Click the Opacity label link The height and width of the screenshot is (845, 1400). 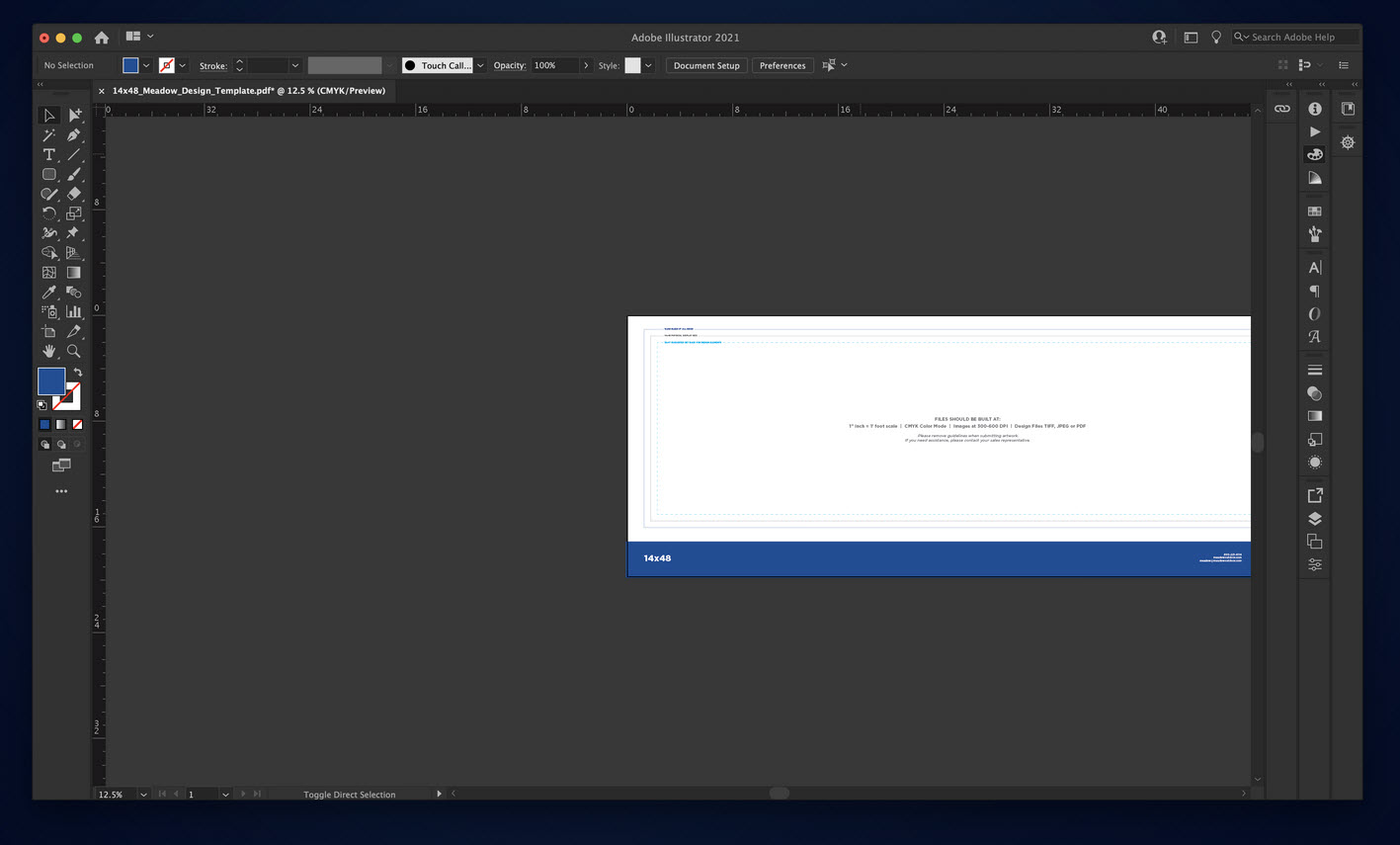(510, 65)
